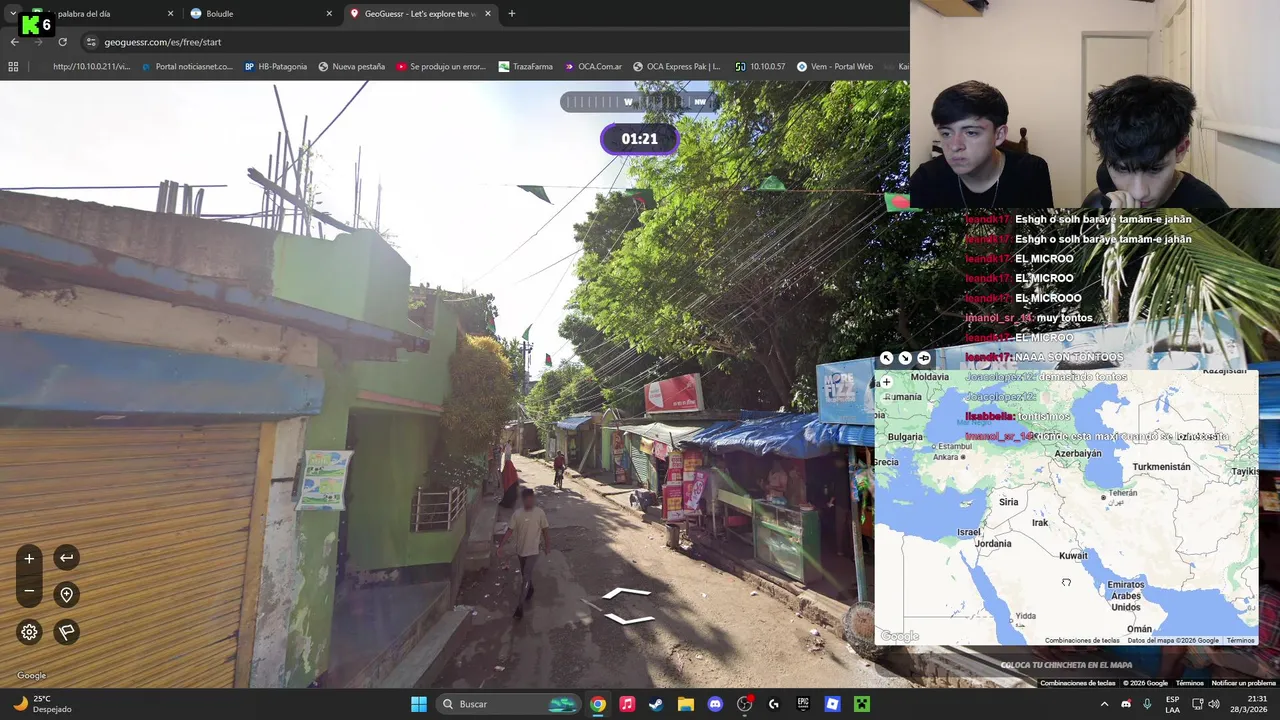Image resolution: width=1280 pixels, height=720 pixels.
Task: Select the GeoGuessr tab
Action: pyautogui.click(x=420, y=14)
